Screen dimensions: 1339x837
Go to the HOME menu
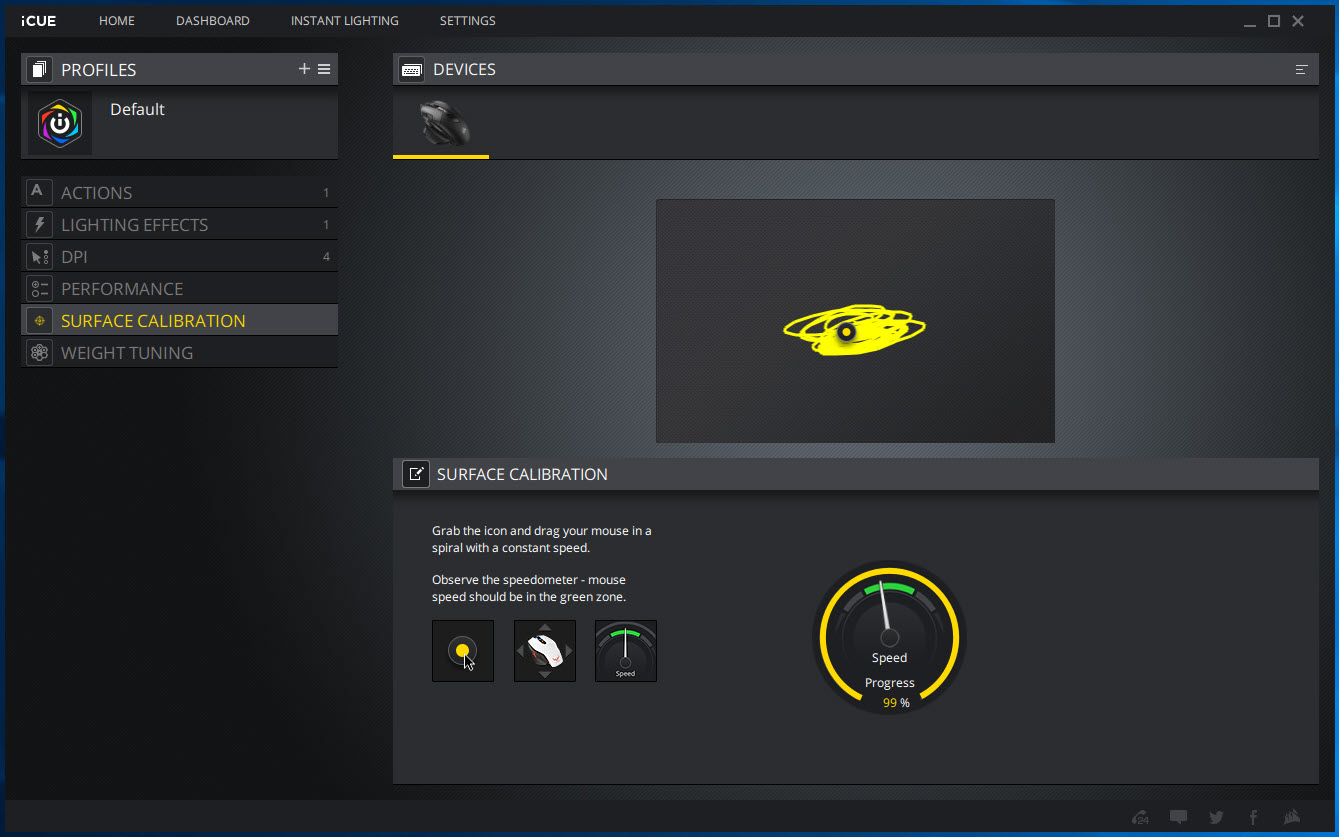[117, 21]
